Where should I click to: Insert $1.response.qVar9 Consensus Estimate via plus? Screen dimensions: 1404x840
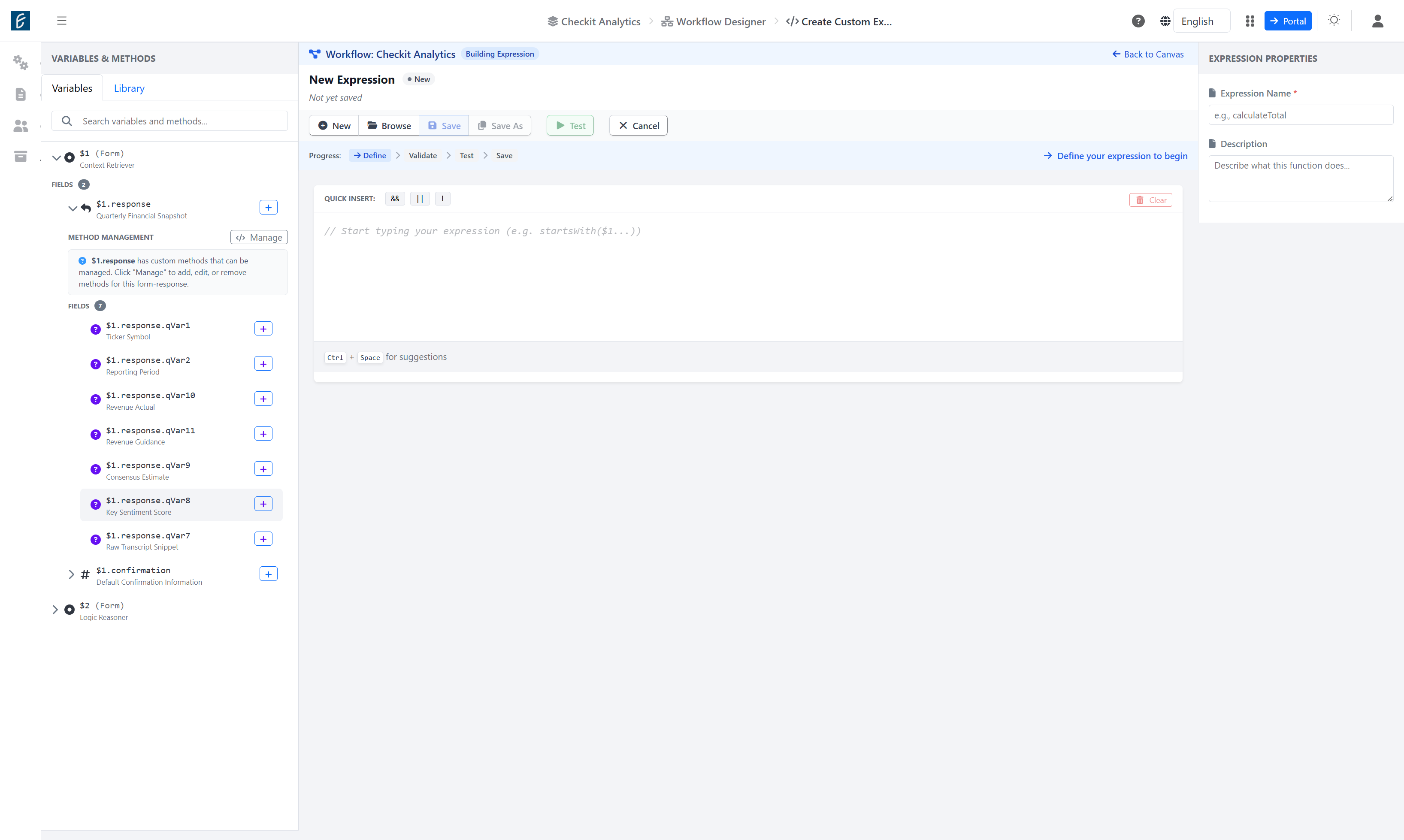[263, 469]
